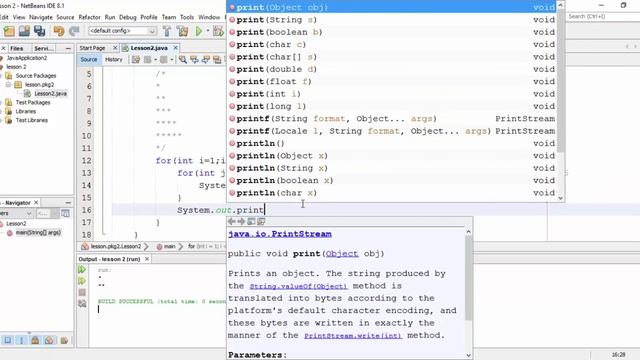The width and height of the screenshot is (640, 360).
Task: Close the Lesson2.java tab
Action: tap(176, 48)
